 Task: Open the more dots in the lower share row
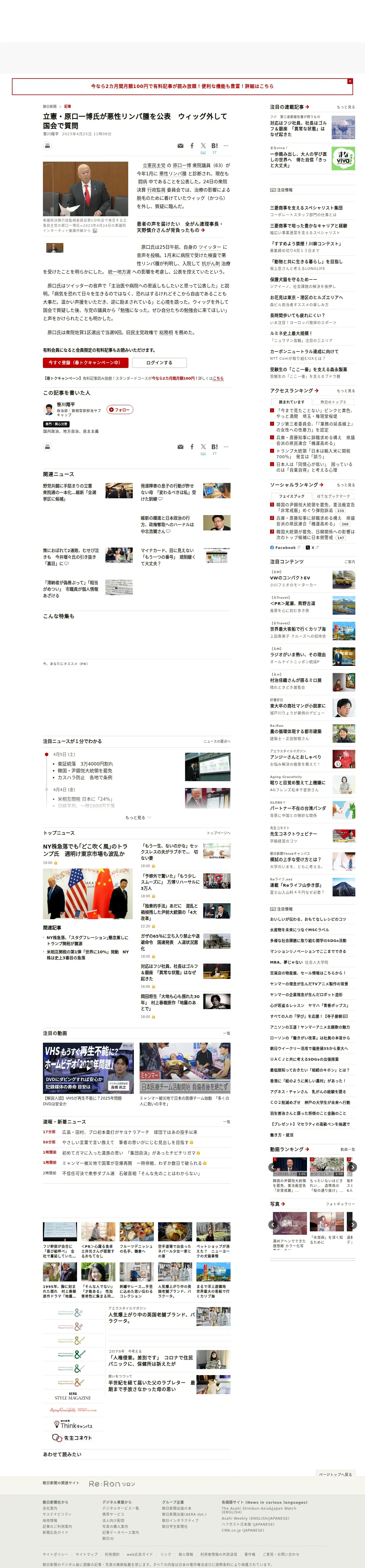(226, 447)
